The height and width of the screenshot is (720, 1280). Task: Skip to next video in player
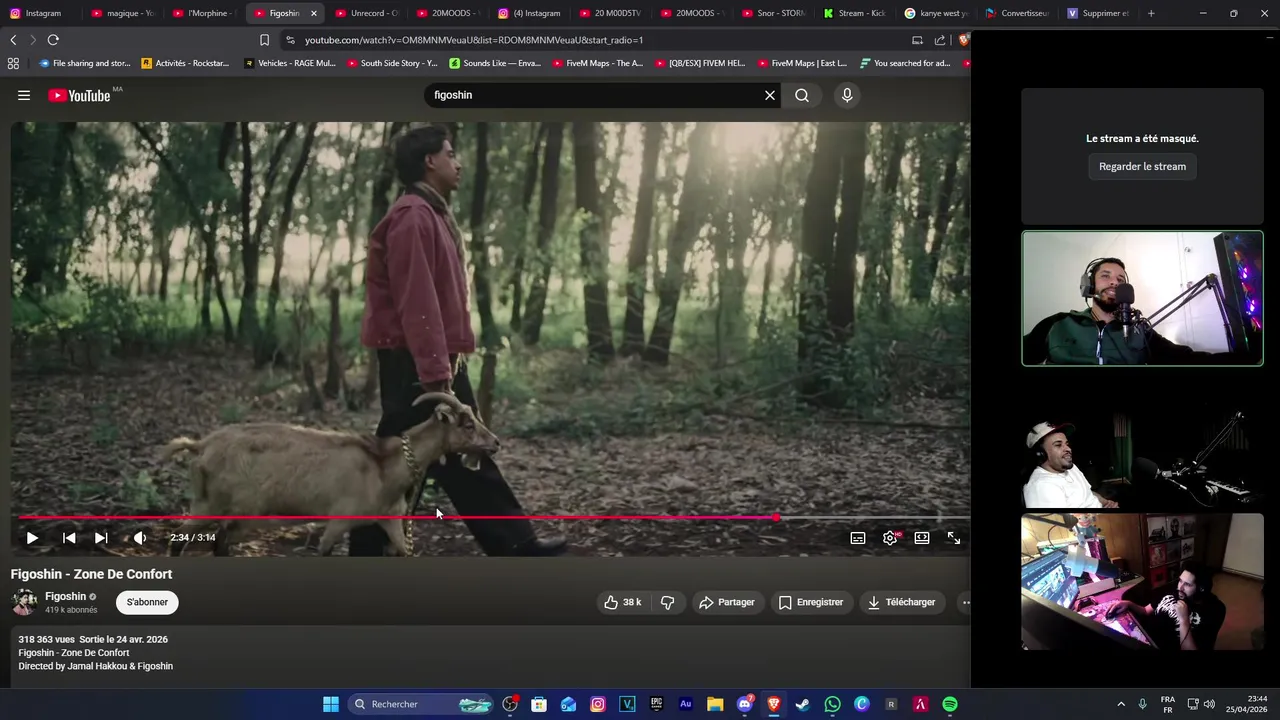[x=101, y=538]
